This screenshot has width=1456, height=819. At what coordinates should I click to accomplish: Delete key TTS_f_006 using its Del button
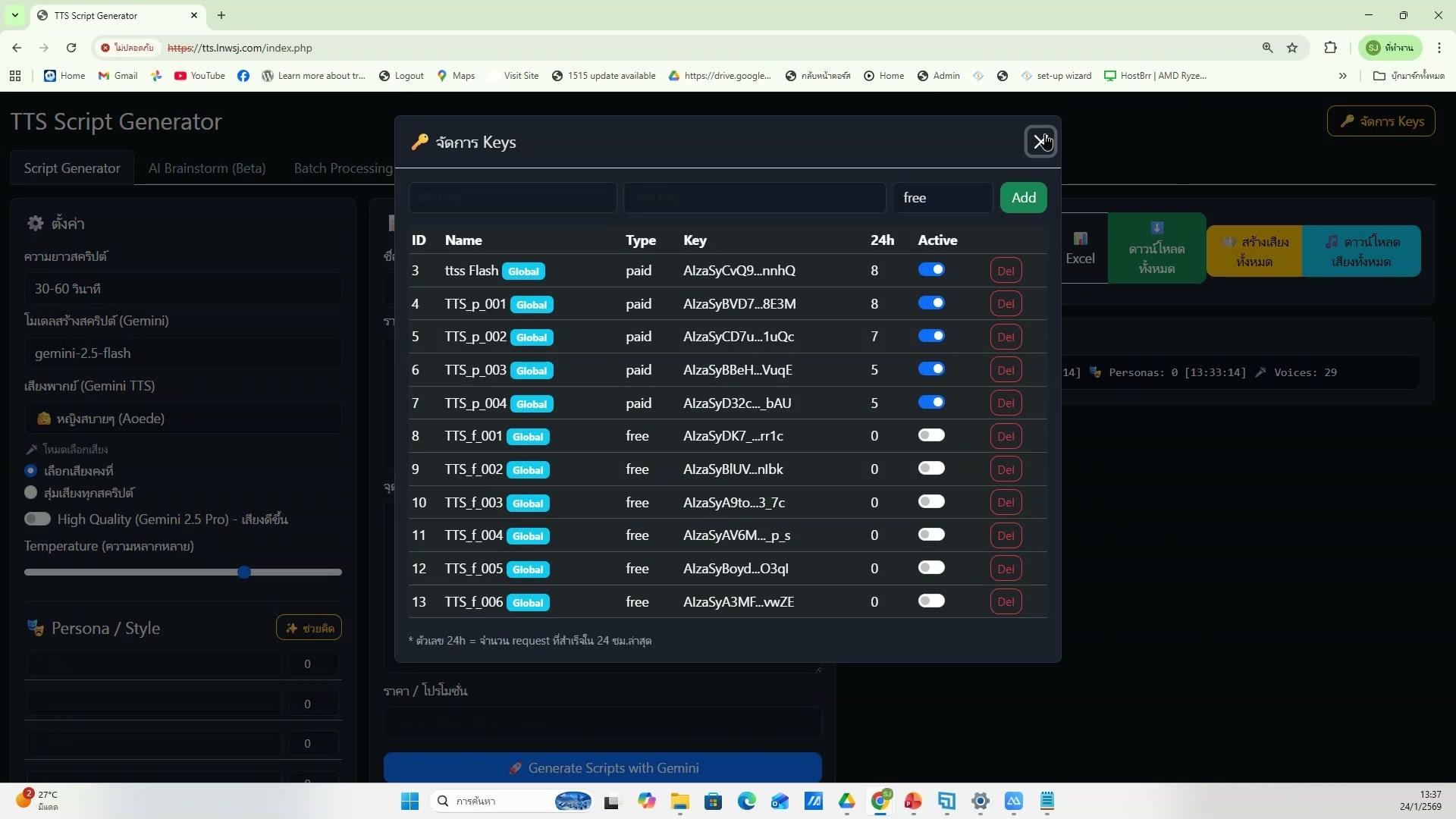point(1006,601)
